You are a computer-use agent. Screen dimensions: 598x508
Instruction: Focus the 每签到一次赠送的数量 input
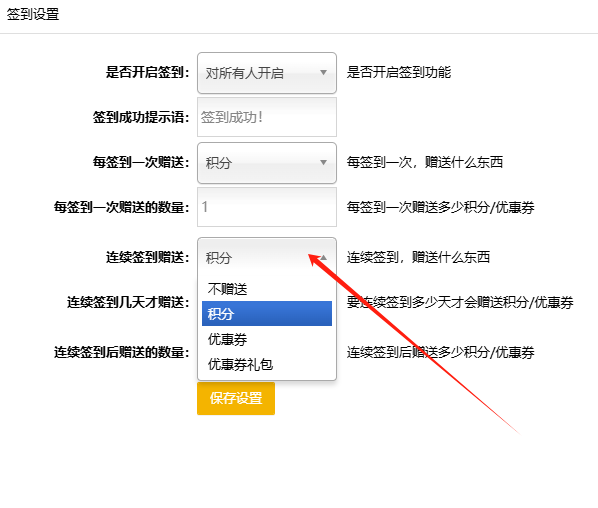coord(267,207)
